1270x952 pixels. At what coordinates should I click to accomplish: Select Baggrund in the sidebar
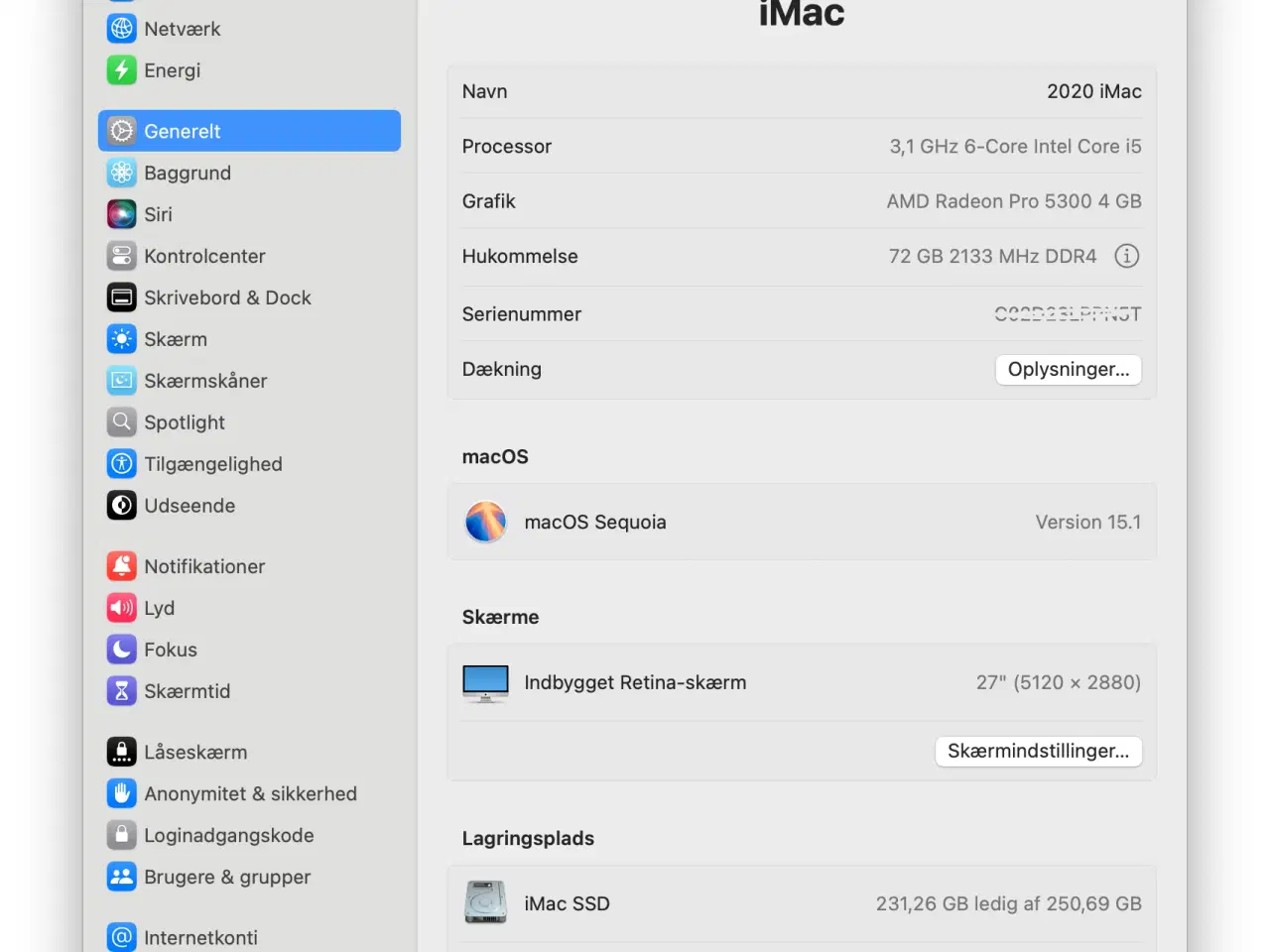[188, 173]
